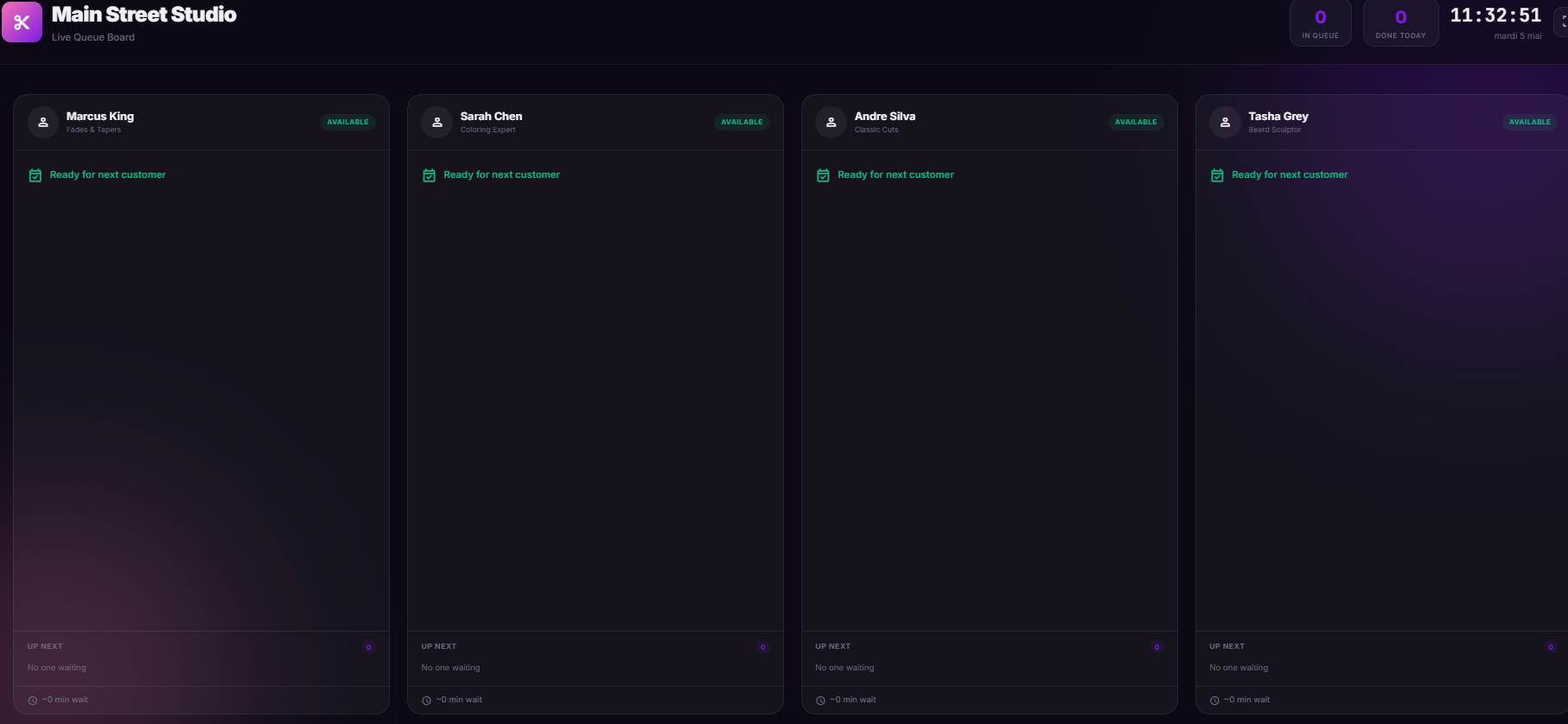Screen dimensions: 1568x724
Task: Select the Marcus King name
Action: click(x=100, y=116)
